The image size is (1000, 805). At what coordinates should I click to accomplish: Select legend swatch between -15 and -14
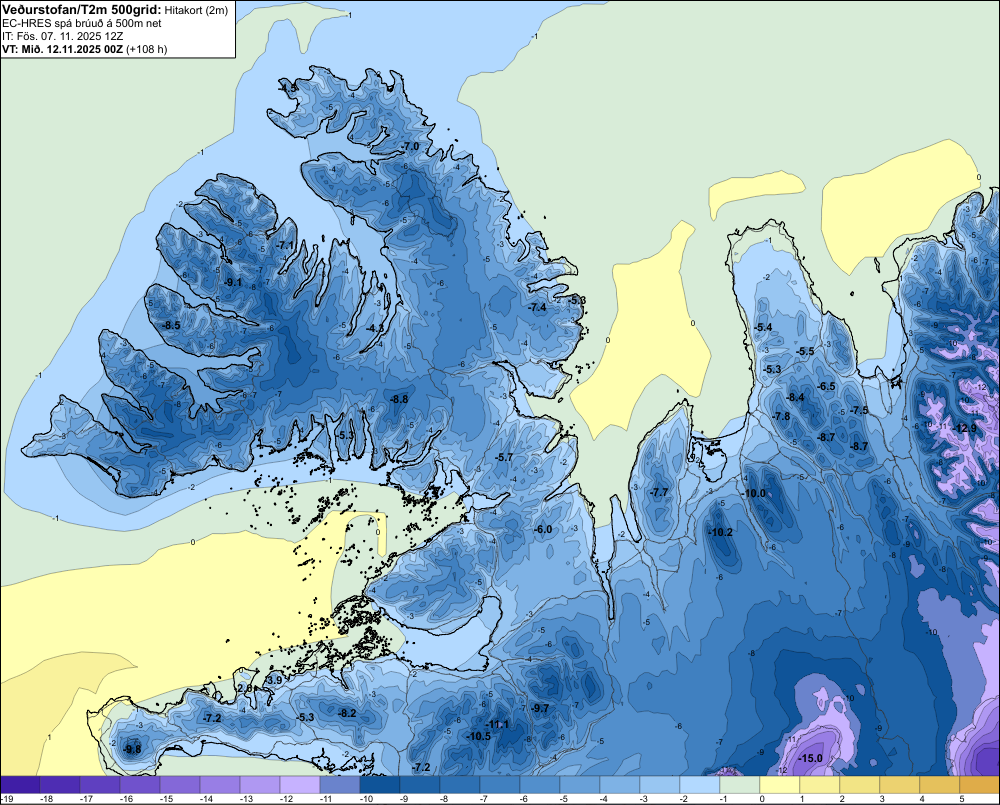coord(179,785)
